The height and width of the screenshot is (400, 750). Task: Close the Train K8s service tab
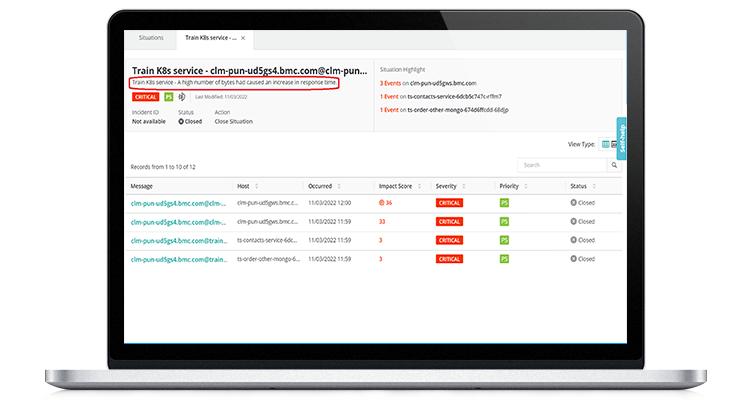pyautogui.click(x=243, y=38)
